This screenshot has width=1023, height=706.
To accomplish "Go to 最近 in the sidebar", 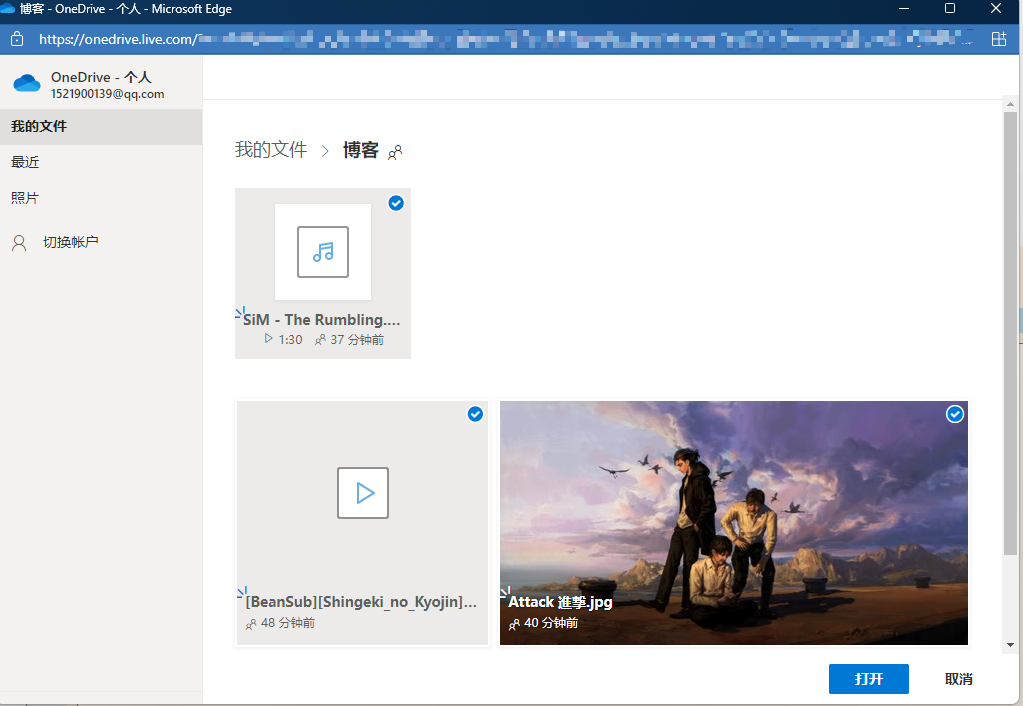I will pos(26,162).
